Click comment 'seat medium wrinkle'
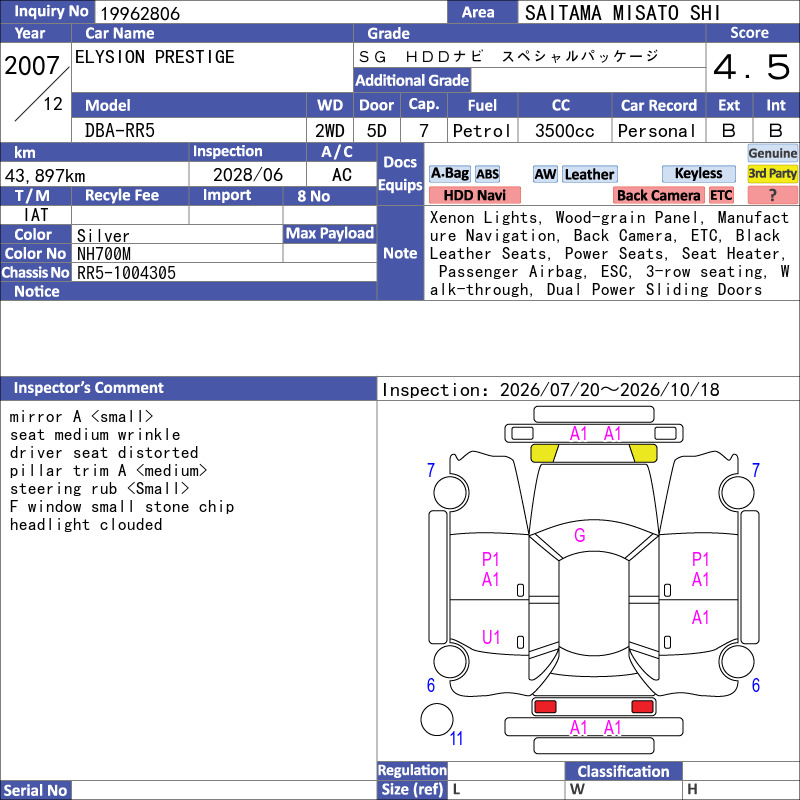800x800 pixels. [95, 435]
